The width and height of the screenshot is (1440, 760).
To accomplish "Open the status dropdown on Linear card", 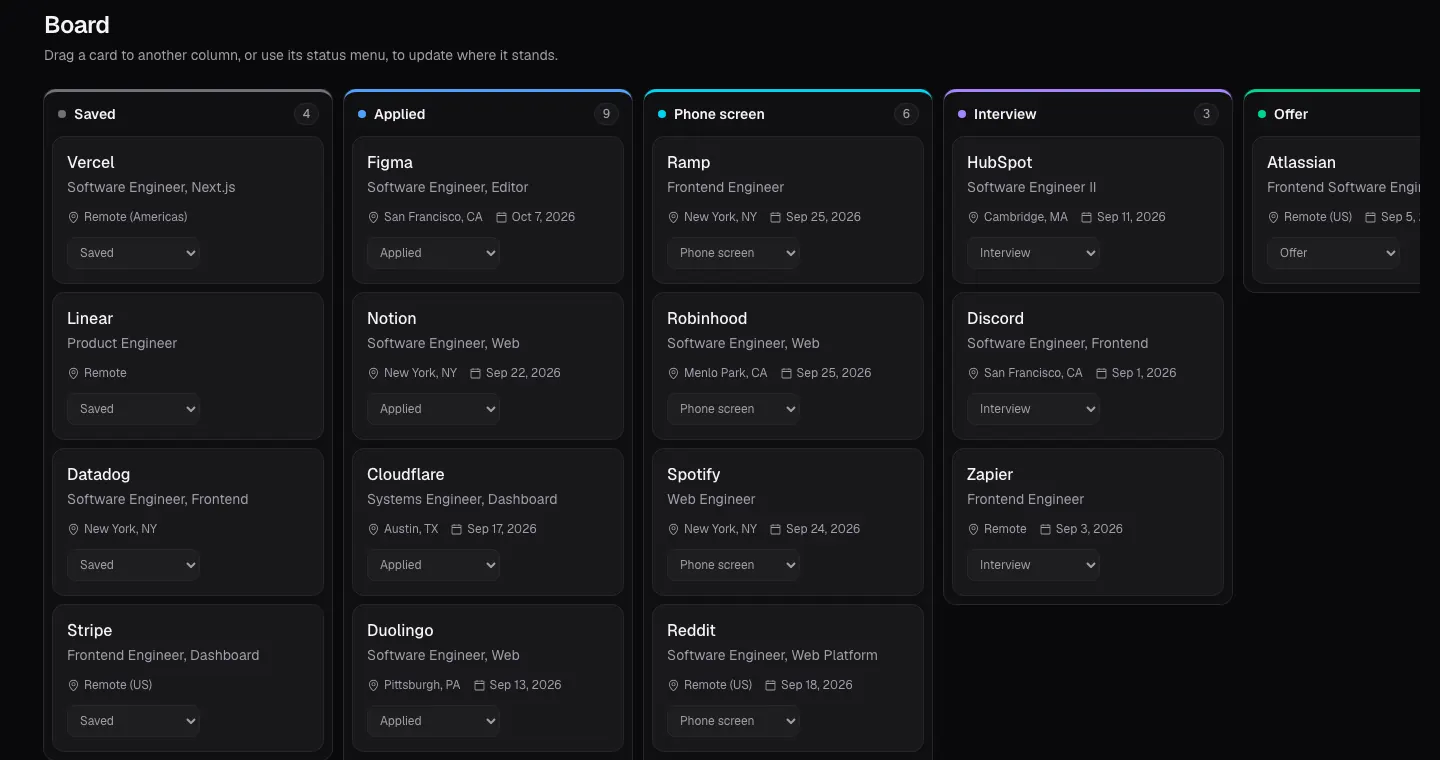I will point(133,409).
